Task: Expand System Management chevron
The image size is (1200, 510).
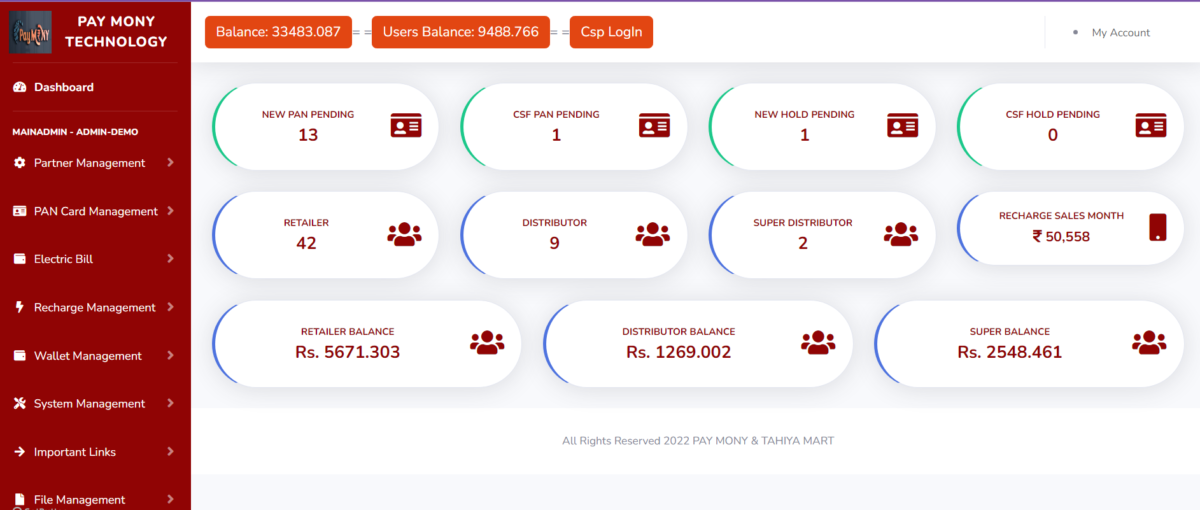Action: pyautogui.click(x=170, y=402)
